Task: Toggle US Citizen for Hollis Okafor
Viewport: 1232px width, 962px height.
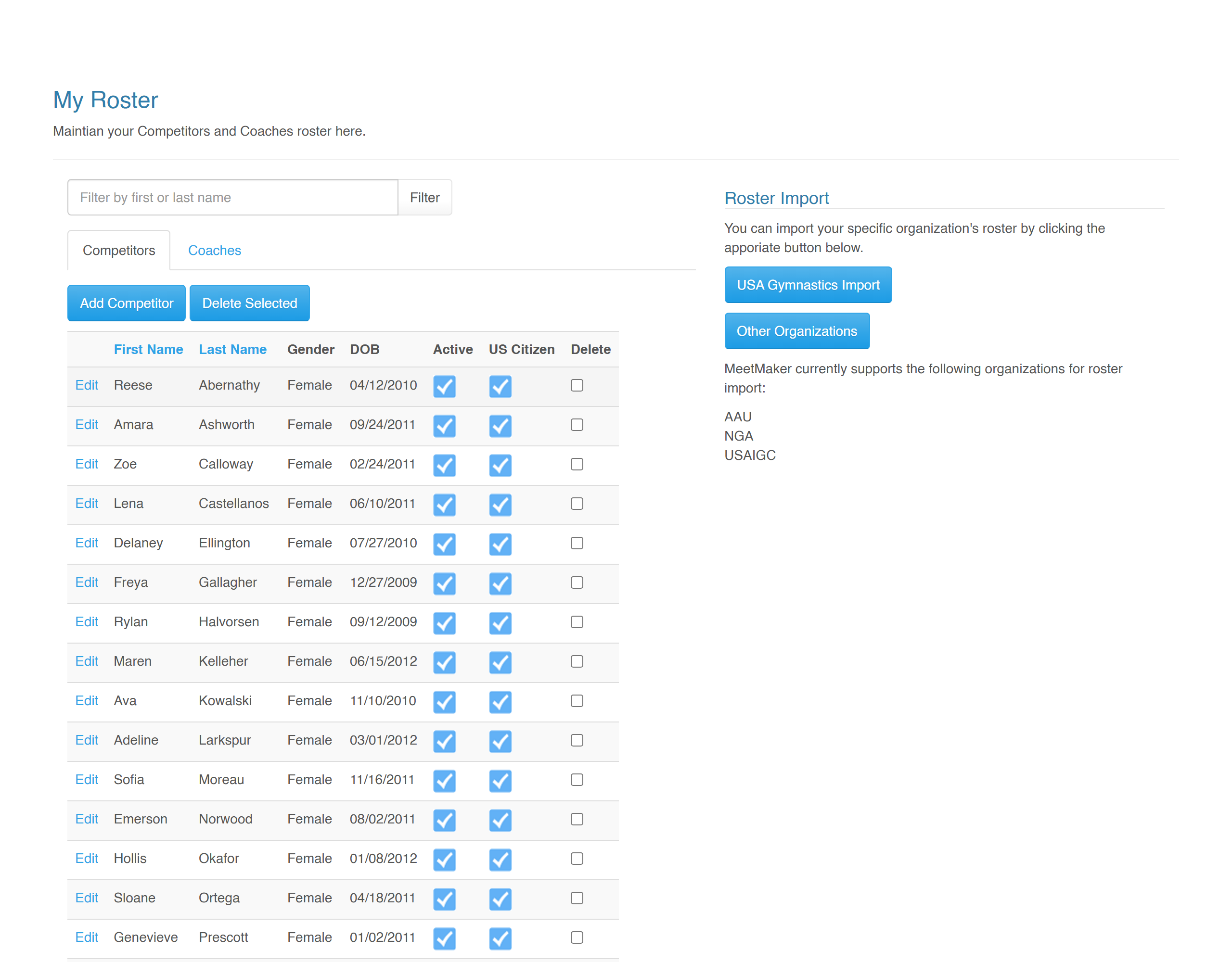Action: click(x=500, y=860)
